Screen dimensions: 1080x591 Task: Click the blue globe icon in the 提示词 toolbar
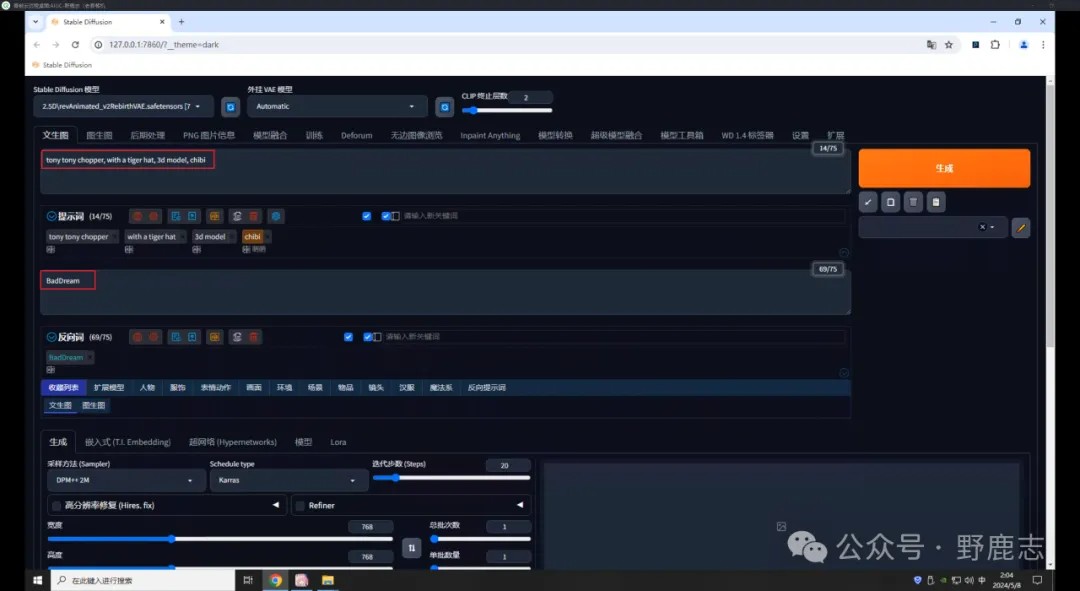coord(276,216)
